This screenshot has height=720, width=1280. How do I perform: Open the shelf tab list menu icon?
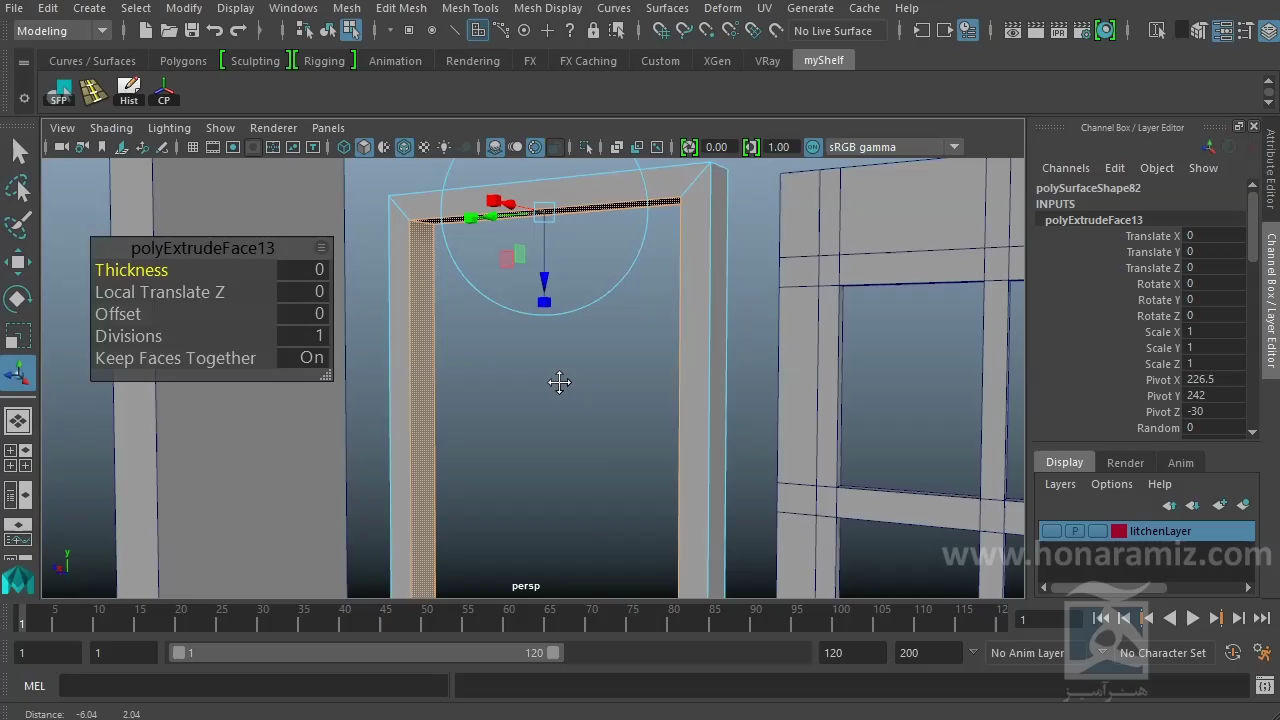[24, 62]
